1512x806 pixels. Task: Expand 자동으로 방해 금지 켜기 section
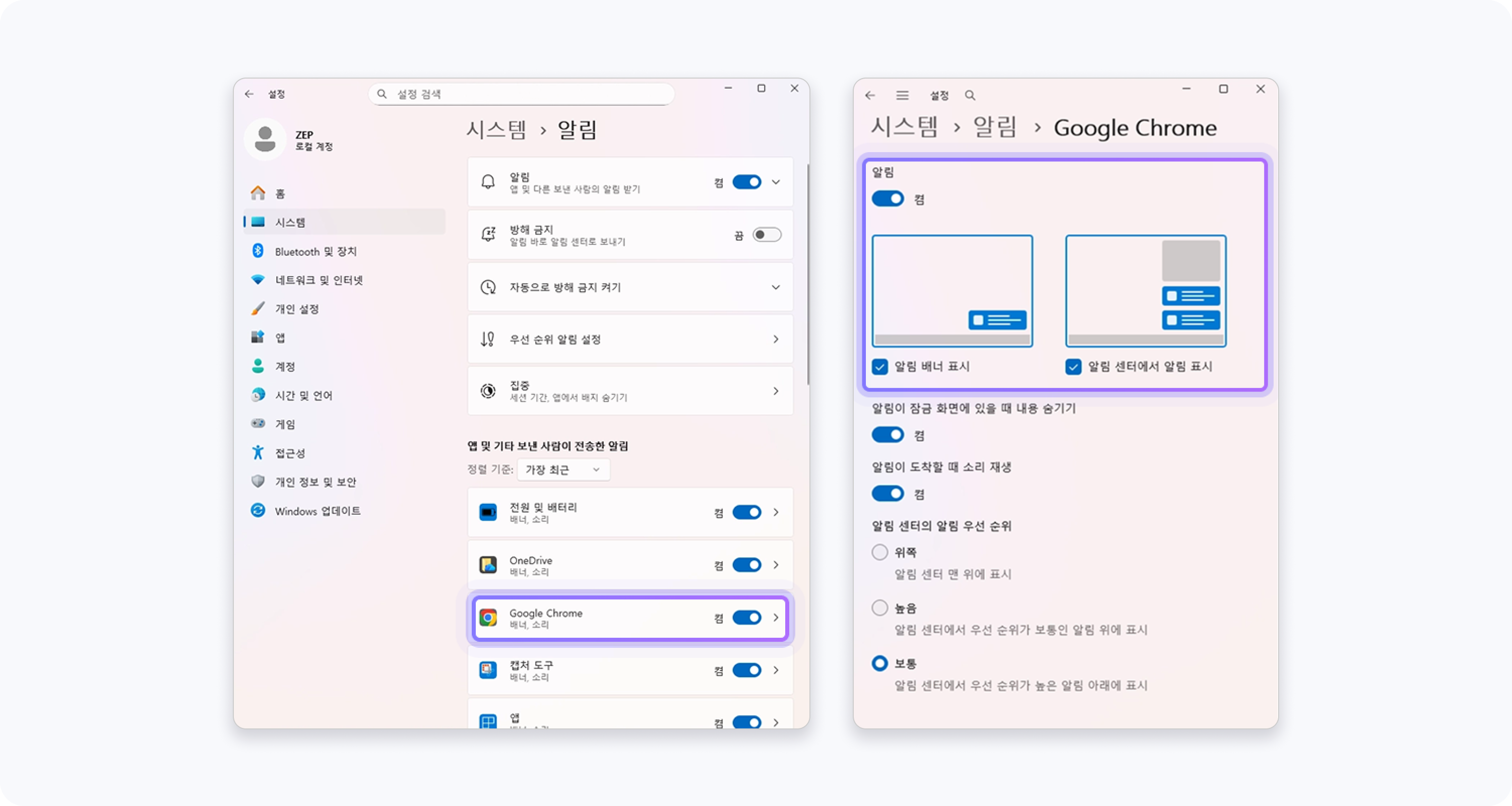(776, 287)
